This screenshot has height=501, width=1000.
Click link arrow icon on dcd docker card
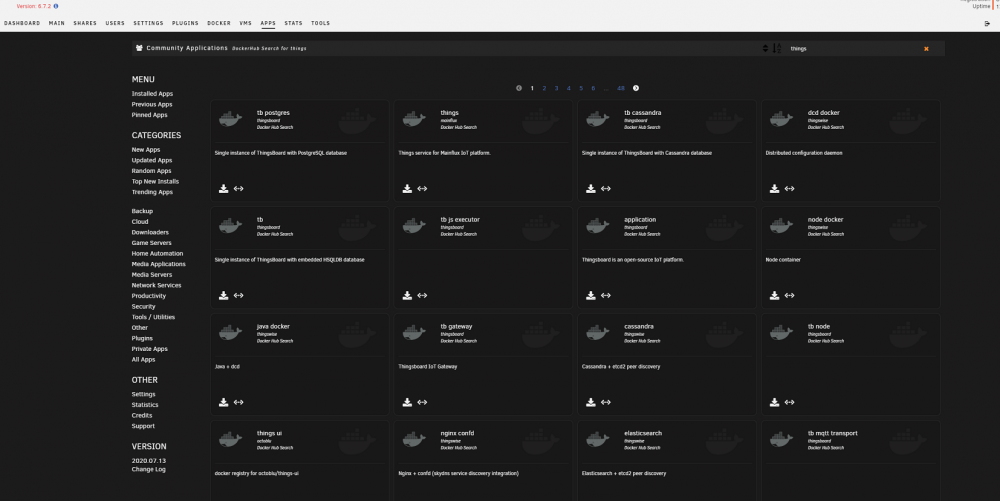(790, 189)
